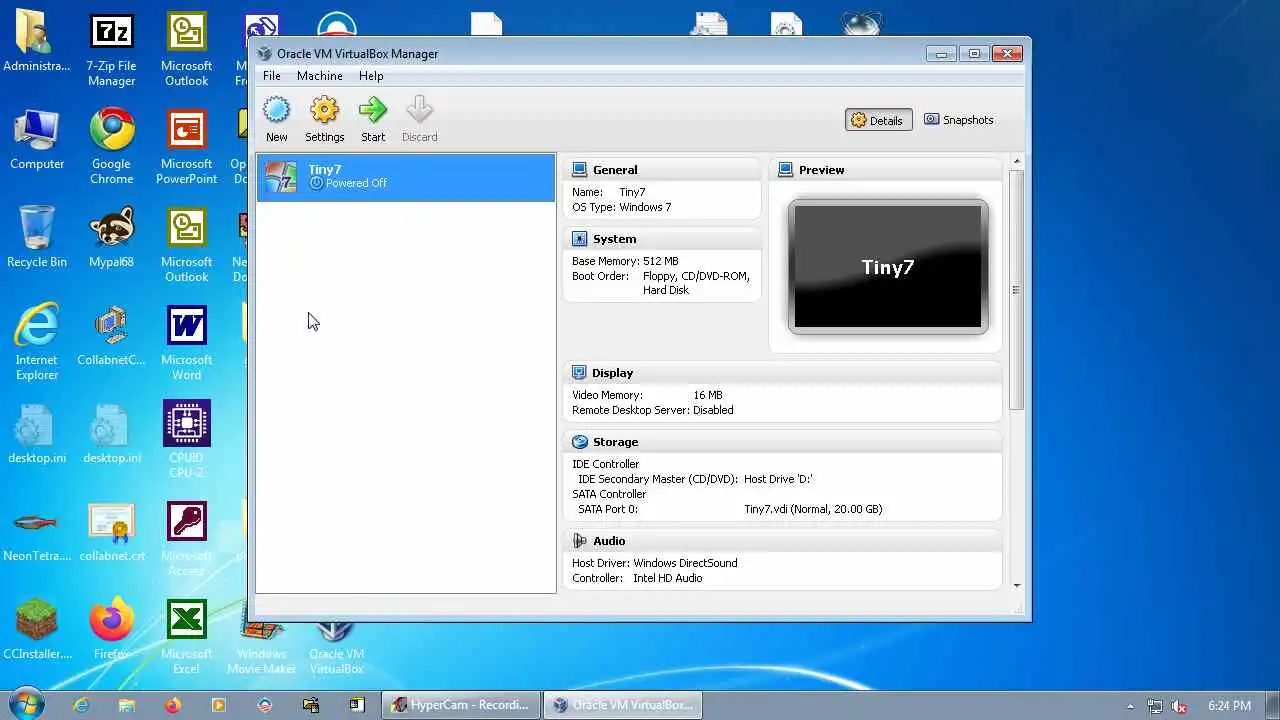Click Host Driver: Windows DirectSound text
Viewport: 1280px width, 720px height.
coord(654,563)
